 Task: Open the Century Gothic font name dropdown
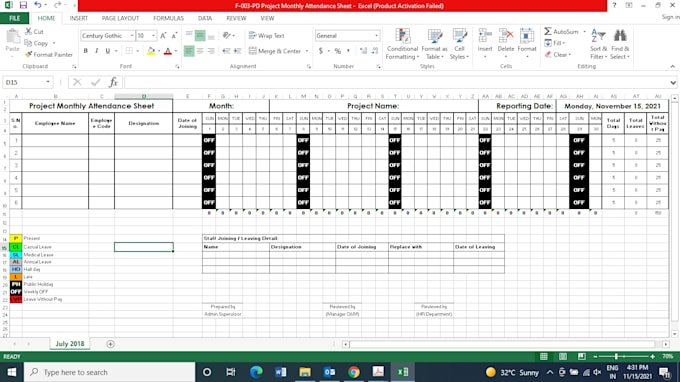(132, 36)
